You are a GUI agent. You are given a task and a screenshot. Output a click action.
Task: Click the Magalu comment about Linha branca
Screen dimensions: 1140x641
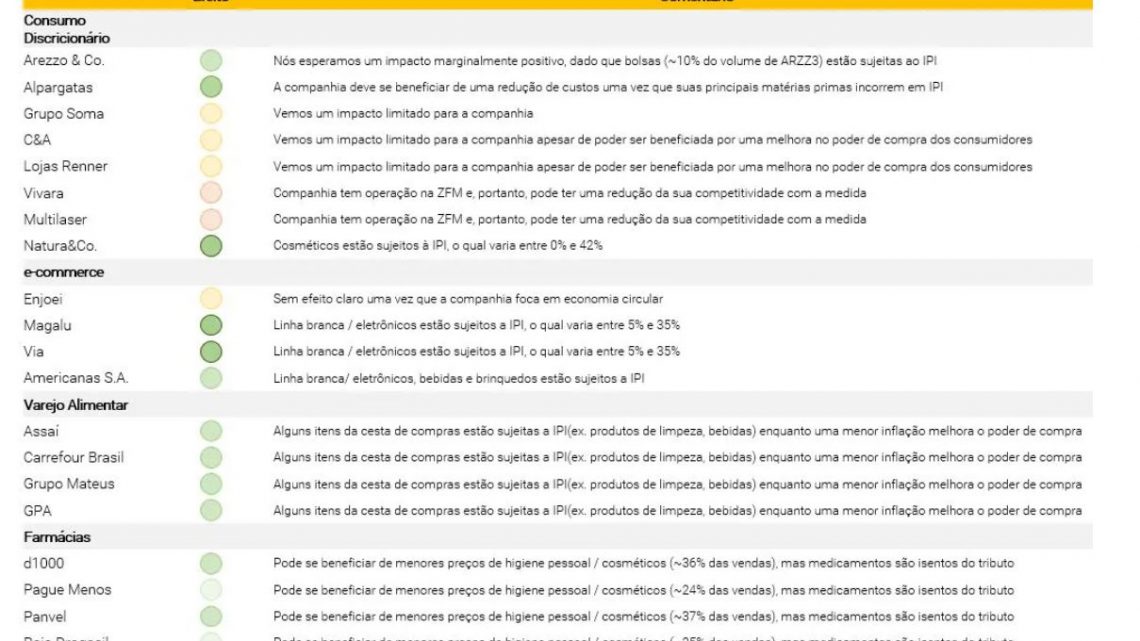click(476, 325)
